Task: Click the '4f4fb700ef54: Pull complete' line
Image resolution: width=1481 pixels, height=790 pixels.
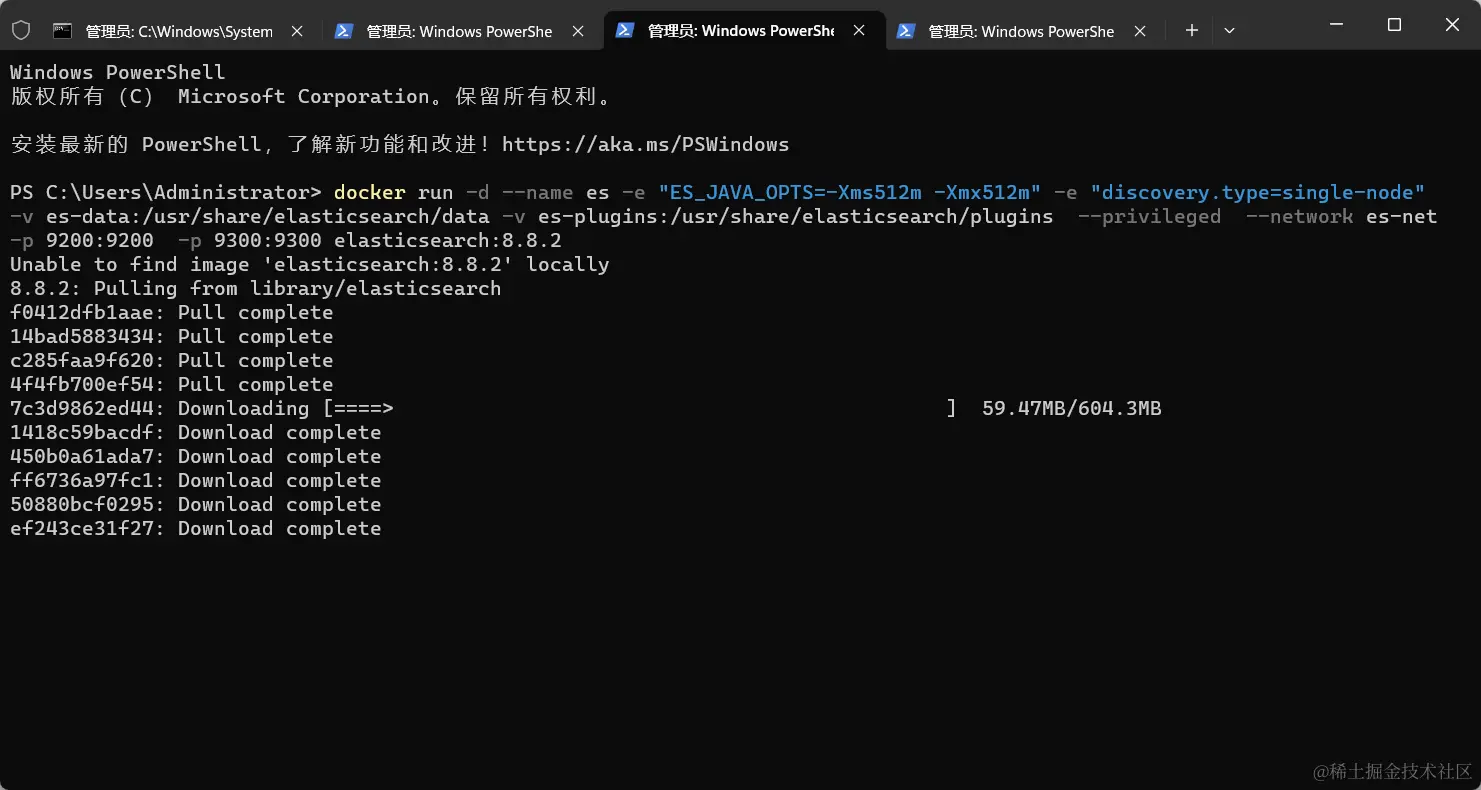Action: click(172, 384)
